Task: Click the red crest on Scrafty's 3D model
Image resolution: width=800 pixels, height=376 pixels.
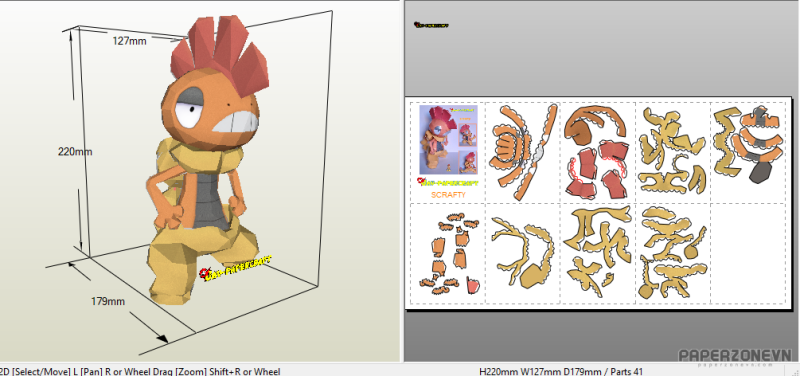Action: point(220,54)
